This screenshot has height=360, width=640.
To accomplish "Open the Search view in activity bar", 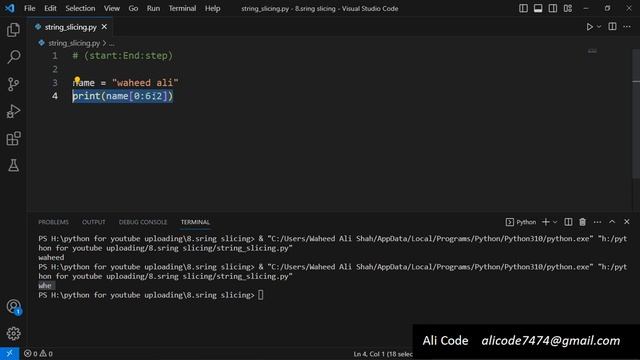I will click(13, 57).
